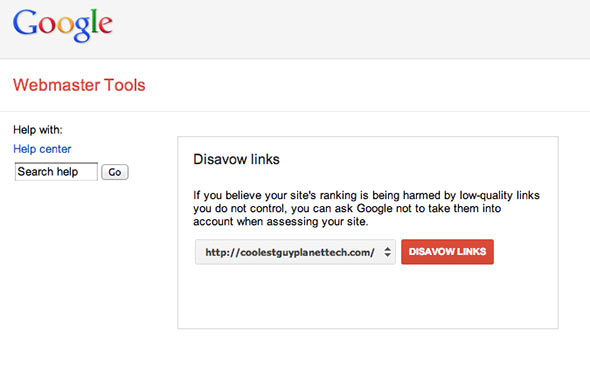Click the Go search button
Image resolution: width=590 pixels, height=365 pixels.
(115, 172)
